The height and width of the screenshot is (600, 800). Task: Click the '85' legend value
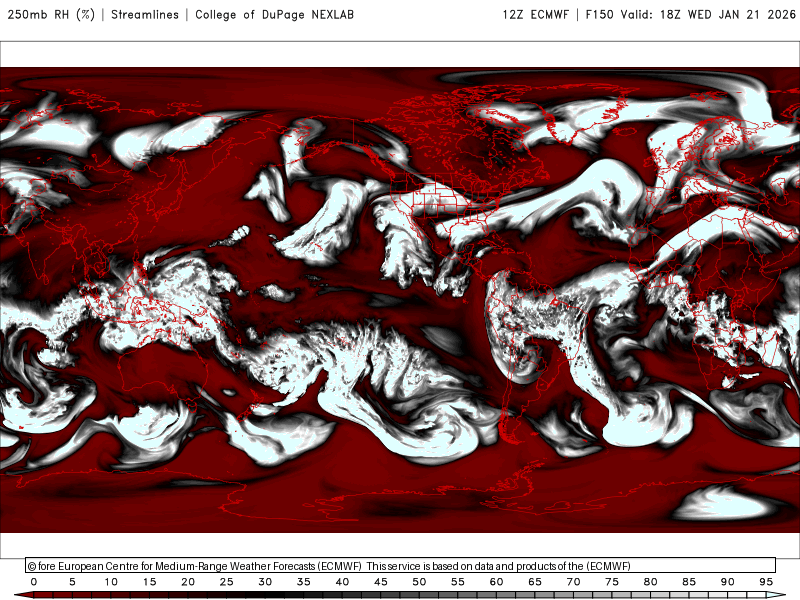coord(689,582)
